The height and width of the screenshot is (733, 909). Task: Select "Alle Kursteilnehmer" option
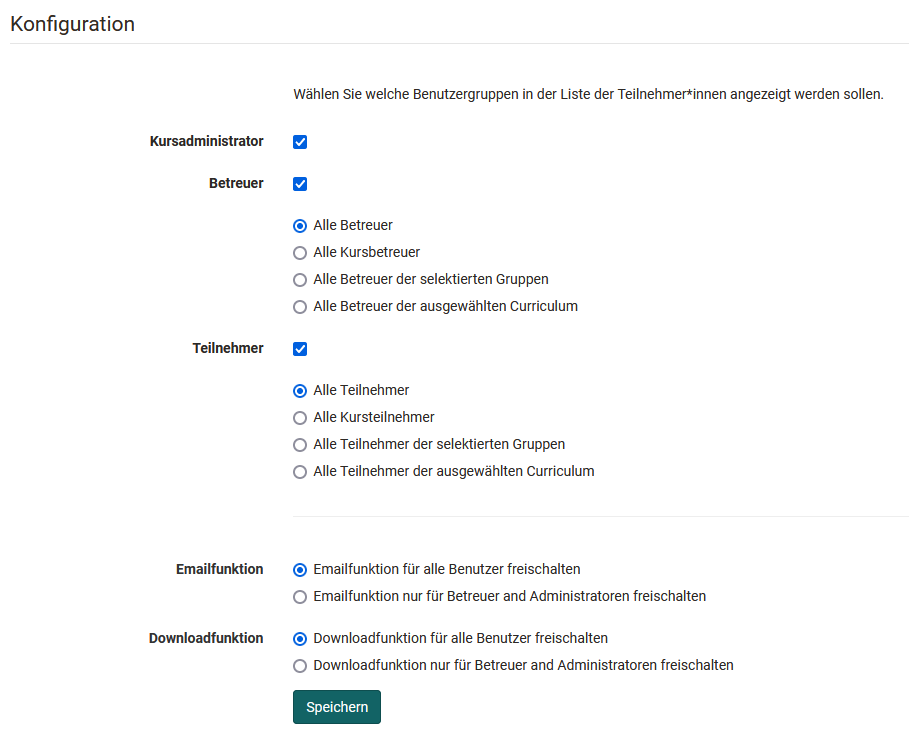pyautogui.click(x=300, y=417)
